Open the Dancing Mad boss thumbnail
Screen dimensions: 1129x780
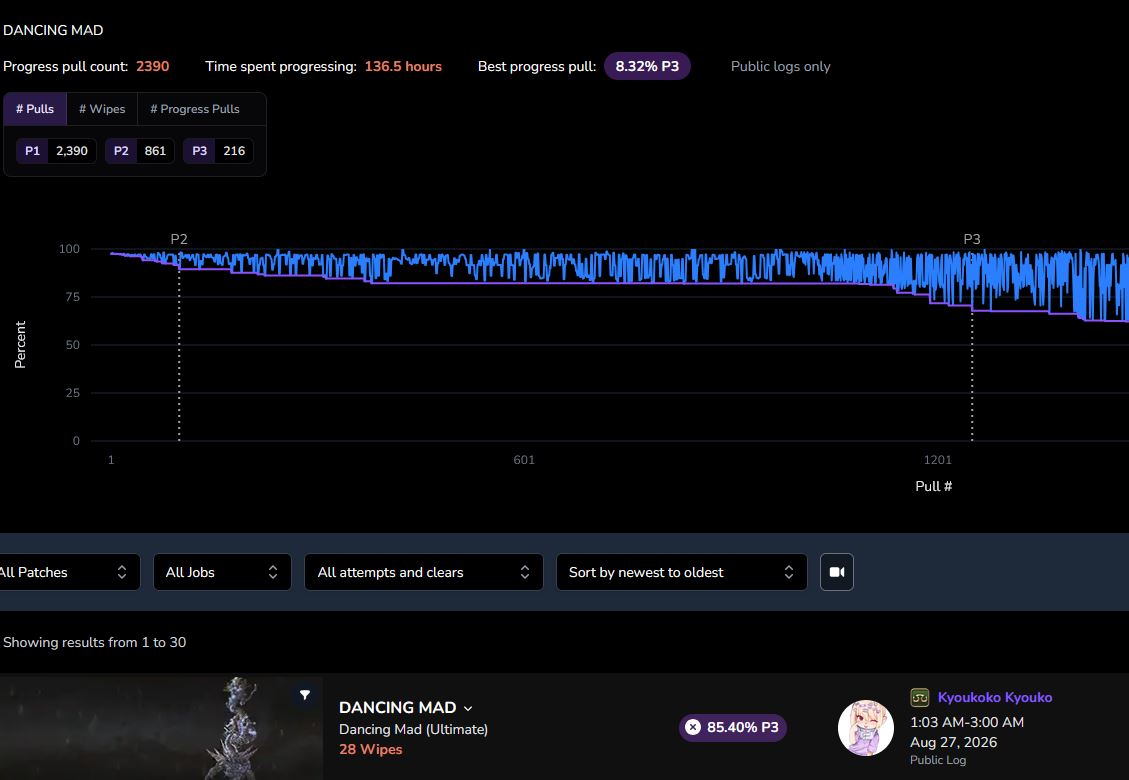pyautogui.click(x=161, y=727)
